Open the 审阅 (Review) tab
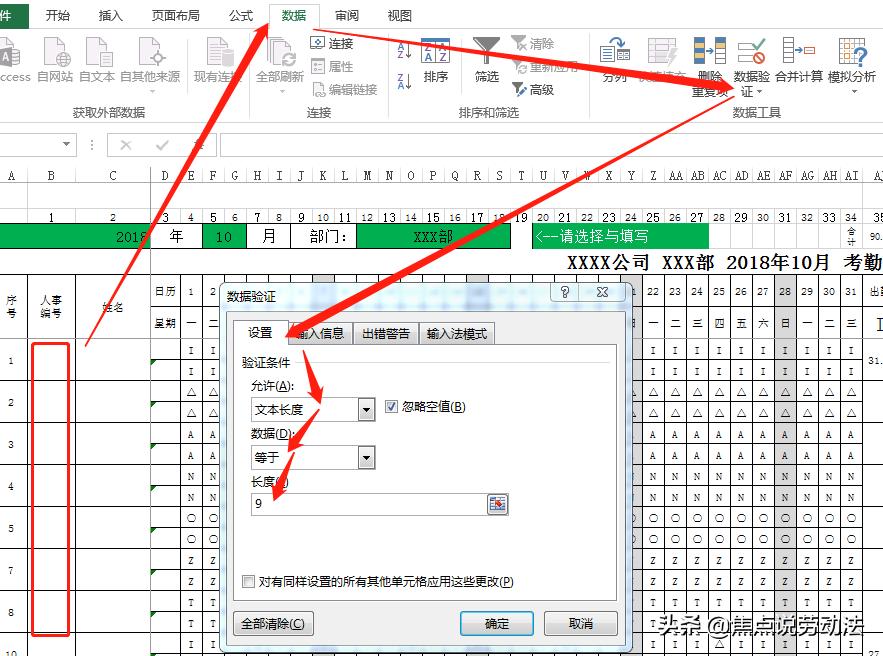Viewport: 883px width, 656px height. click(347, 15)
